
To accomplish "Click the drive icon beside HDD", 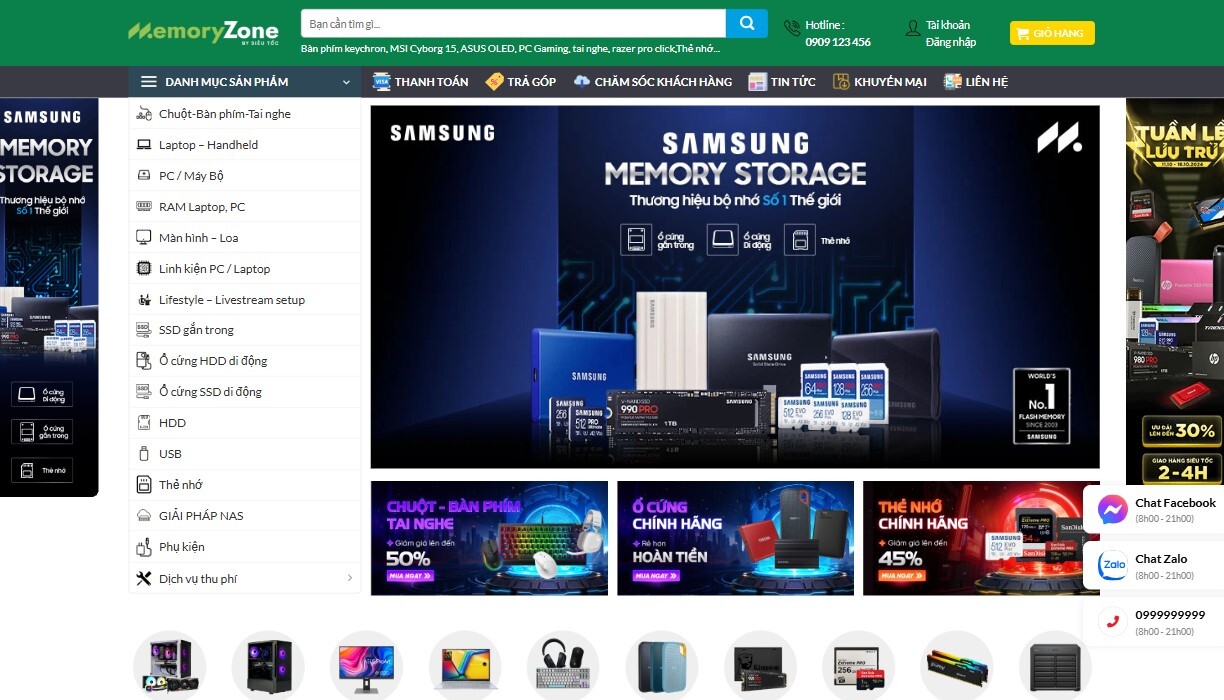I will point(144,423).
